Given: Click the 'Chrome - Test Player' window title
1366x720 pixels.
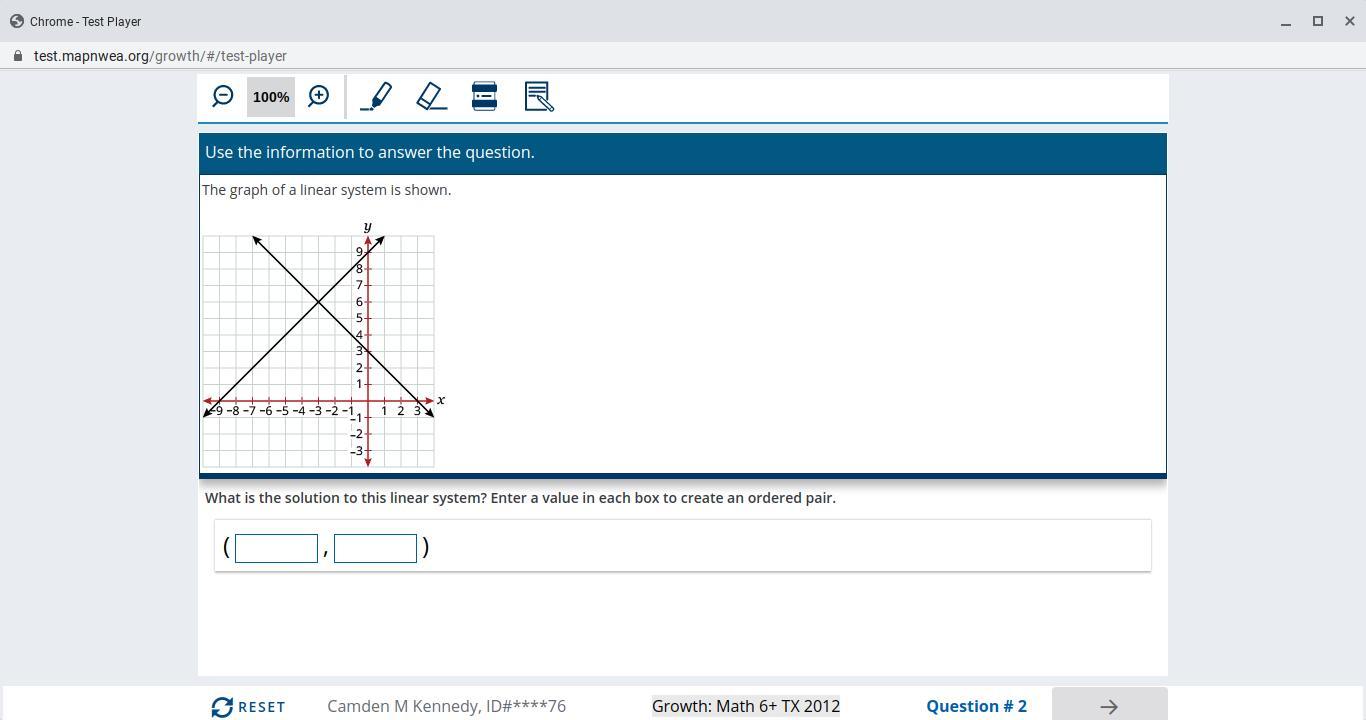Looking at the screenshot, I should point(85,21).
